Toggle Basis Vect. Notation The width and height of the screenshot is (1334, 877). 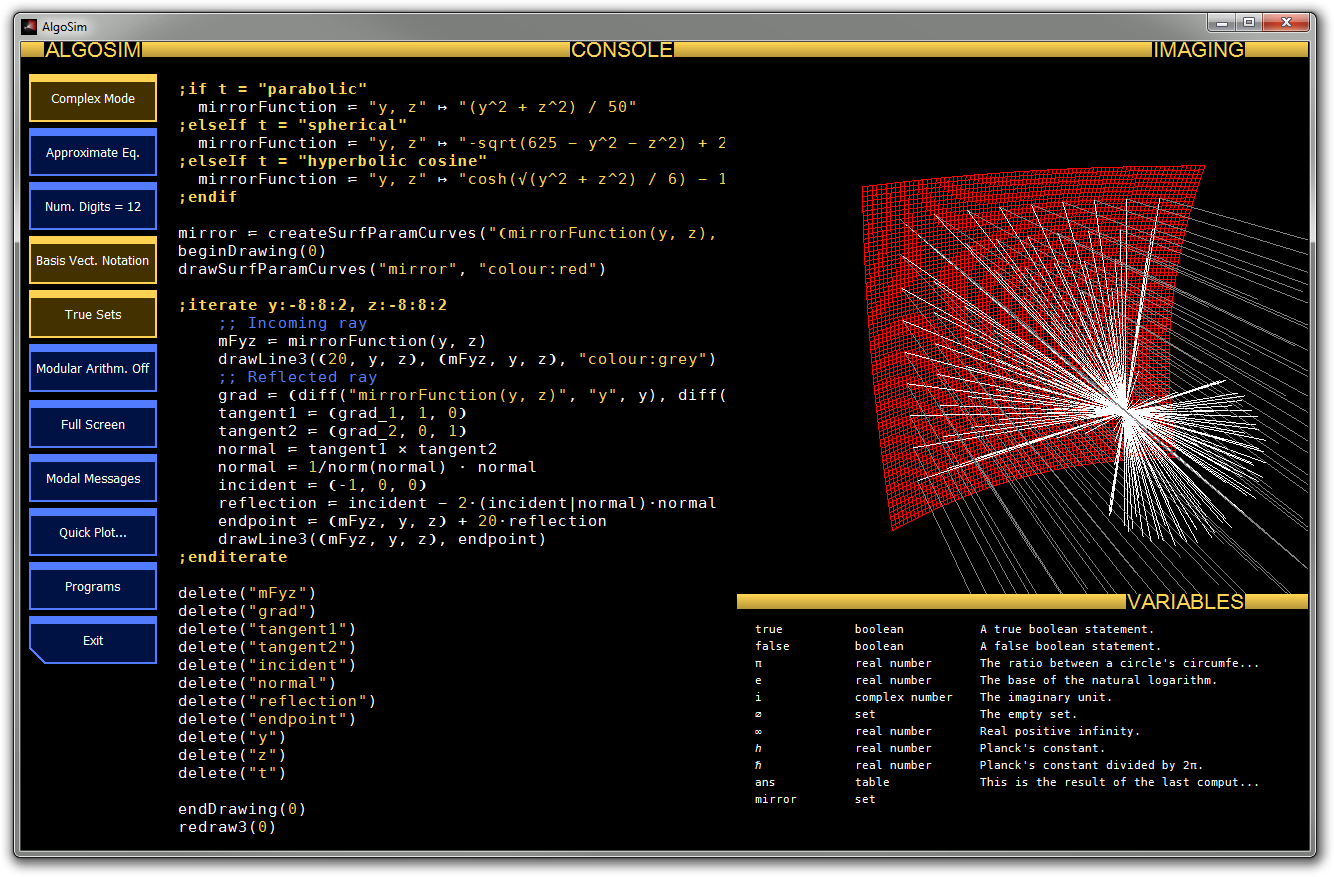click(x=93, y=260)
